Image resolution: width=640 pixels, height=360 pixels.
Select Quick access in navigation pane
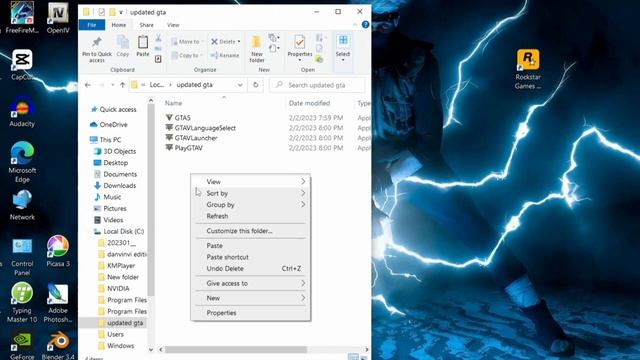point(113,109)
